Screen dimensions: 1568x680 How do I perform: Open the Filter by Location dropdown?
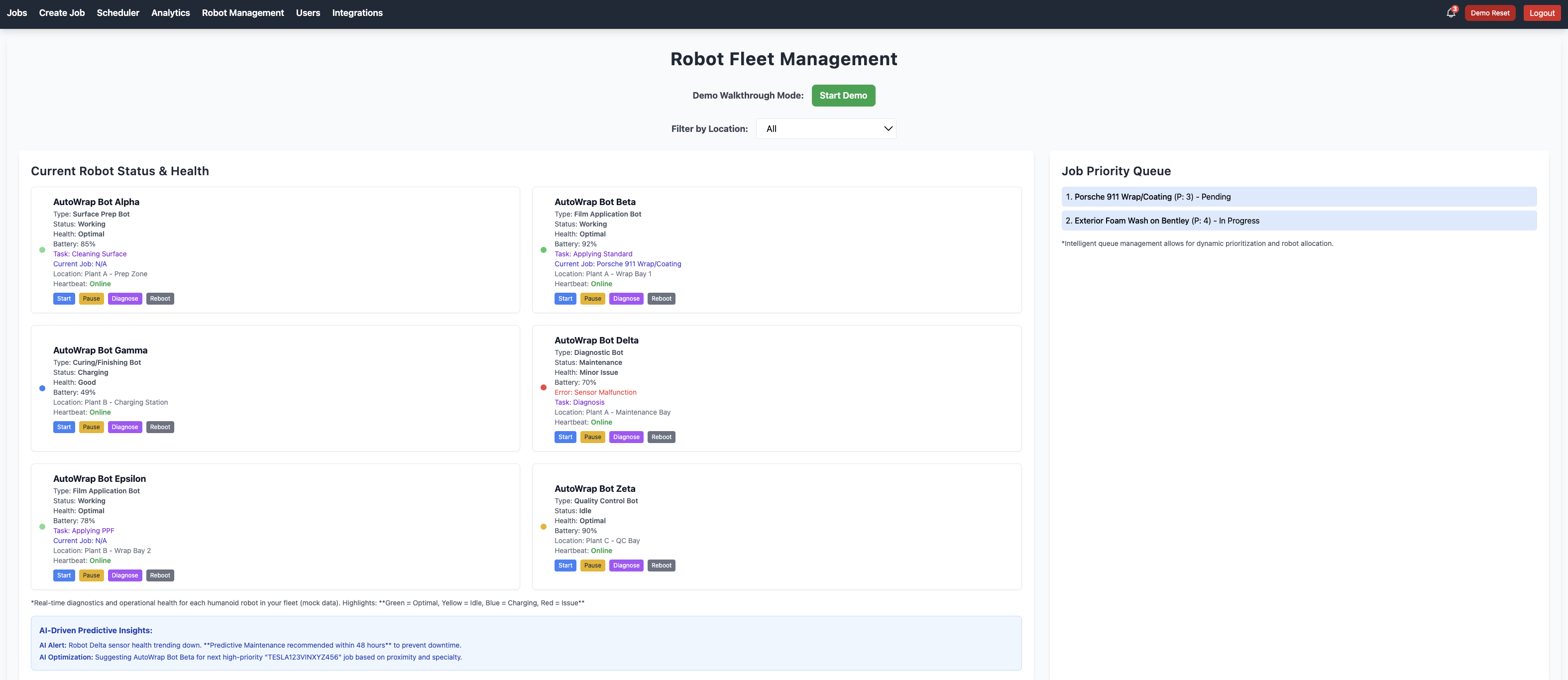[826, 128]
